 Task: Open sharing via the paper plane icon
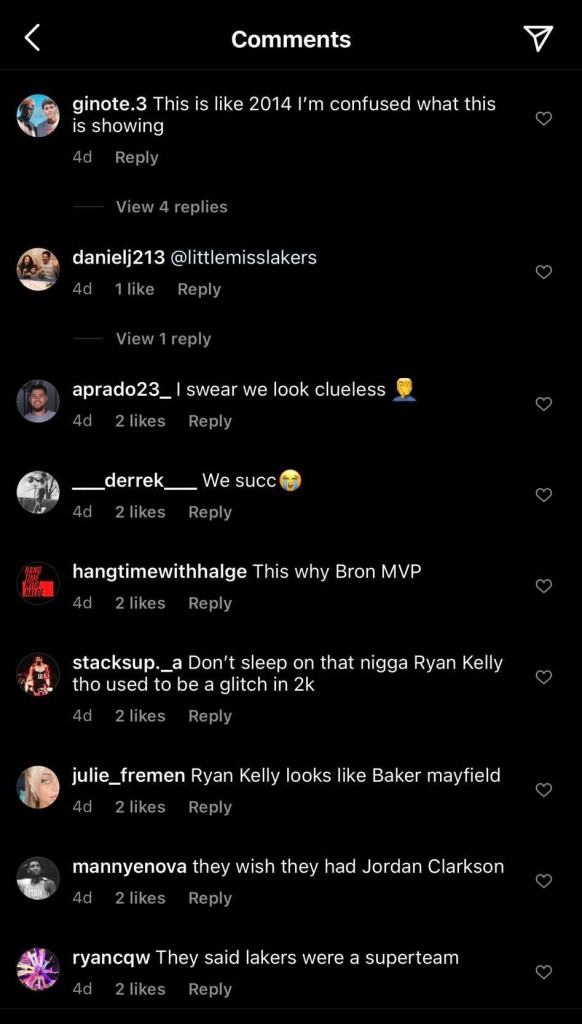click(538, 37)
